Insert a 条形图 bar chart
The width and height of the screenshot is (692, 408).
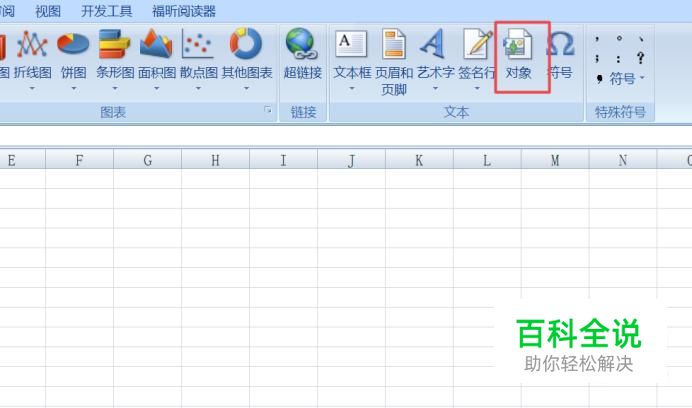click(x=115, y=60)
